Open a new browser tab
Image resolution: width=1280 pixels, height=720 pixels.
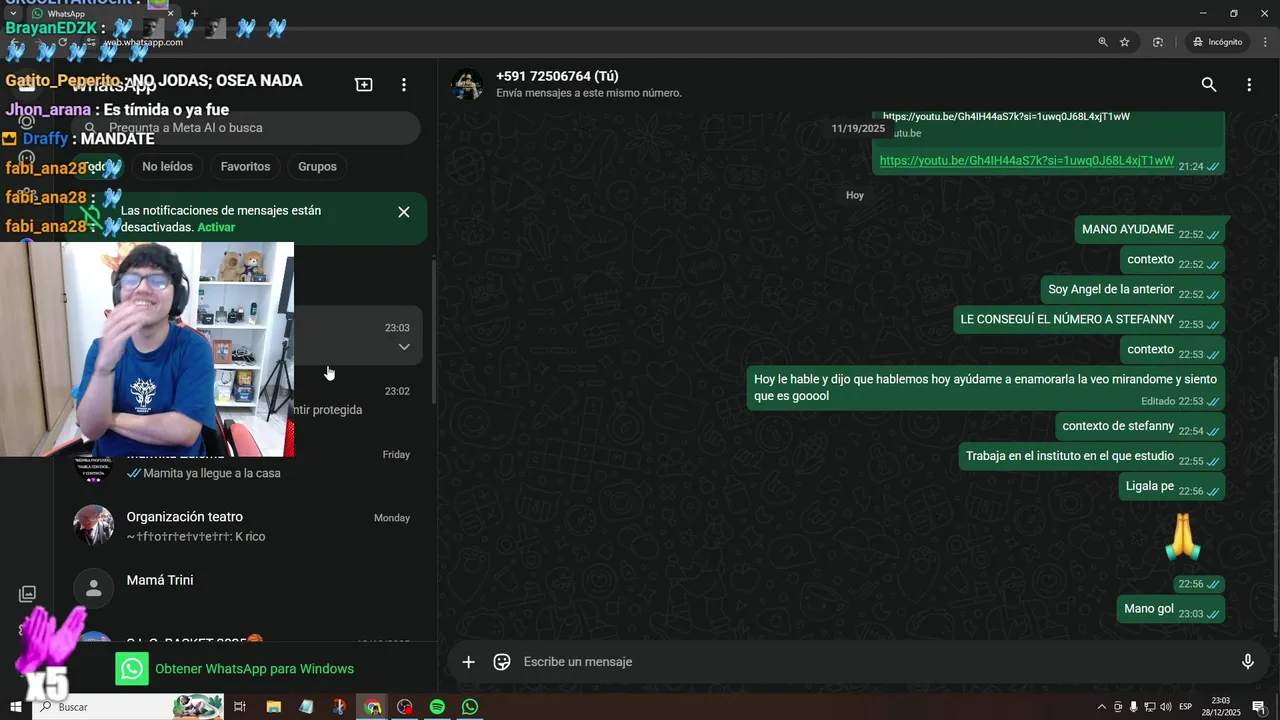(x=194, y=14)
